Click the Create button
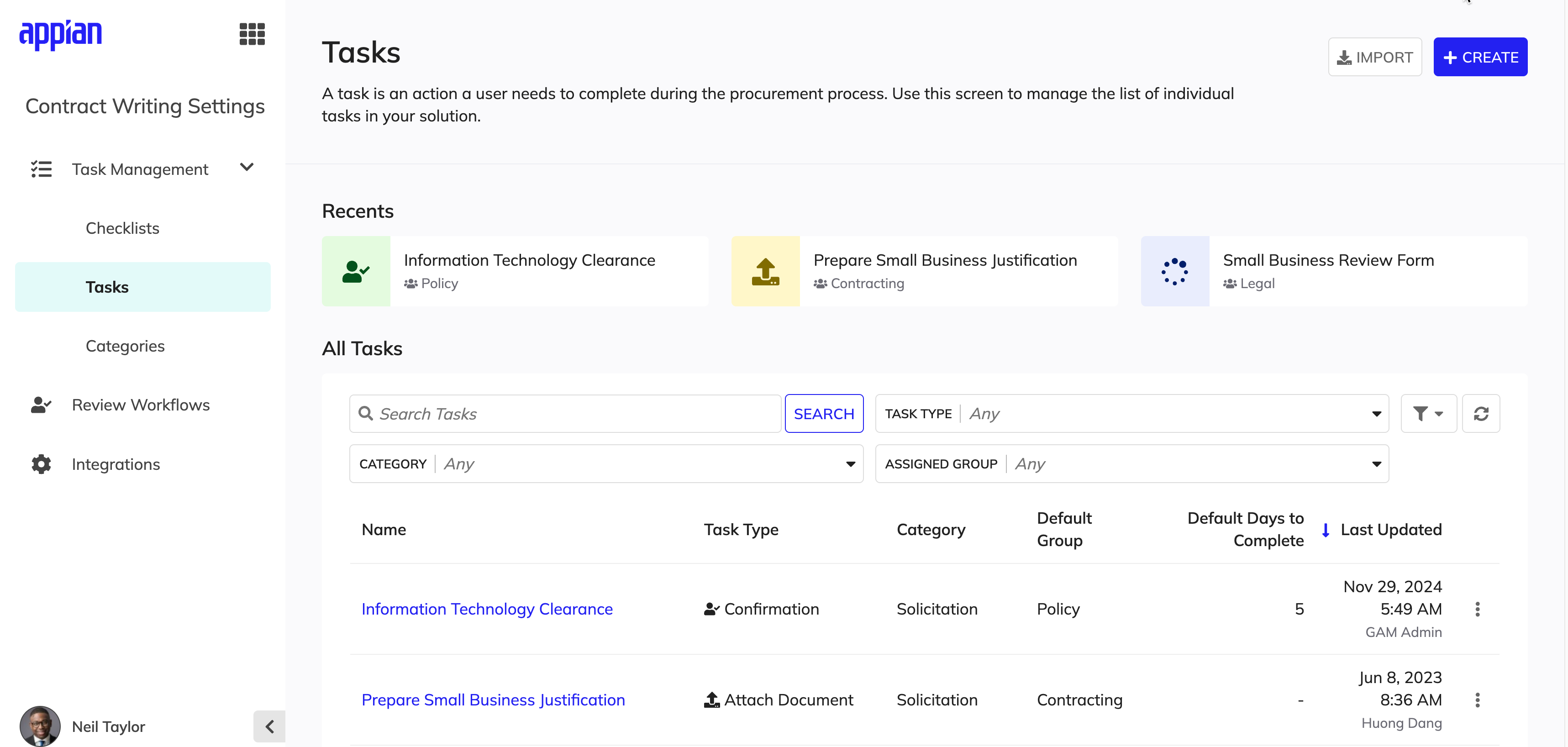 pos(1480,57)
